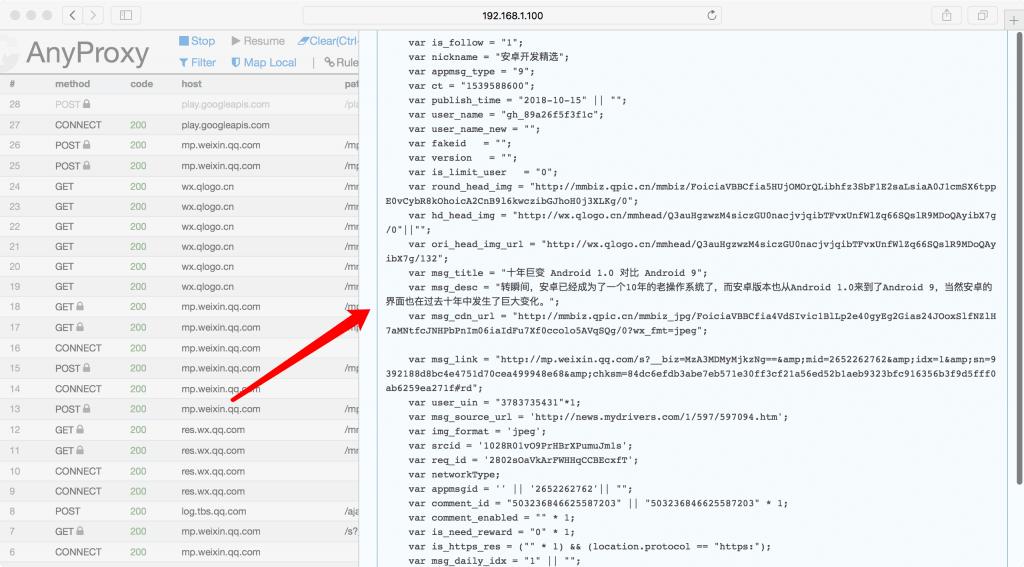This screenshot has height=567, width=1024.
Task: Select row 14 CONNECT mp.weixin.qq.com
Action: tap(180, 389)
